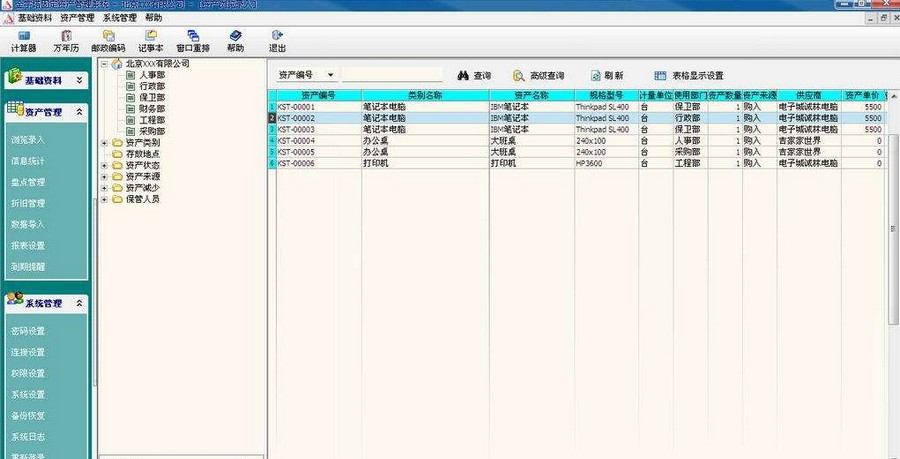Open 信息统计 in the sidebar
The width and height of the screenshot is (900, 459).
click(28, 161)
